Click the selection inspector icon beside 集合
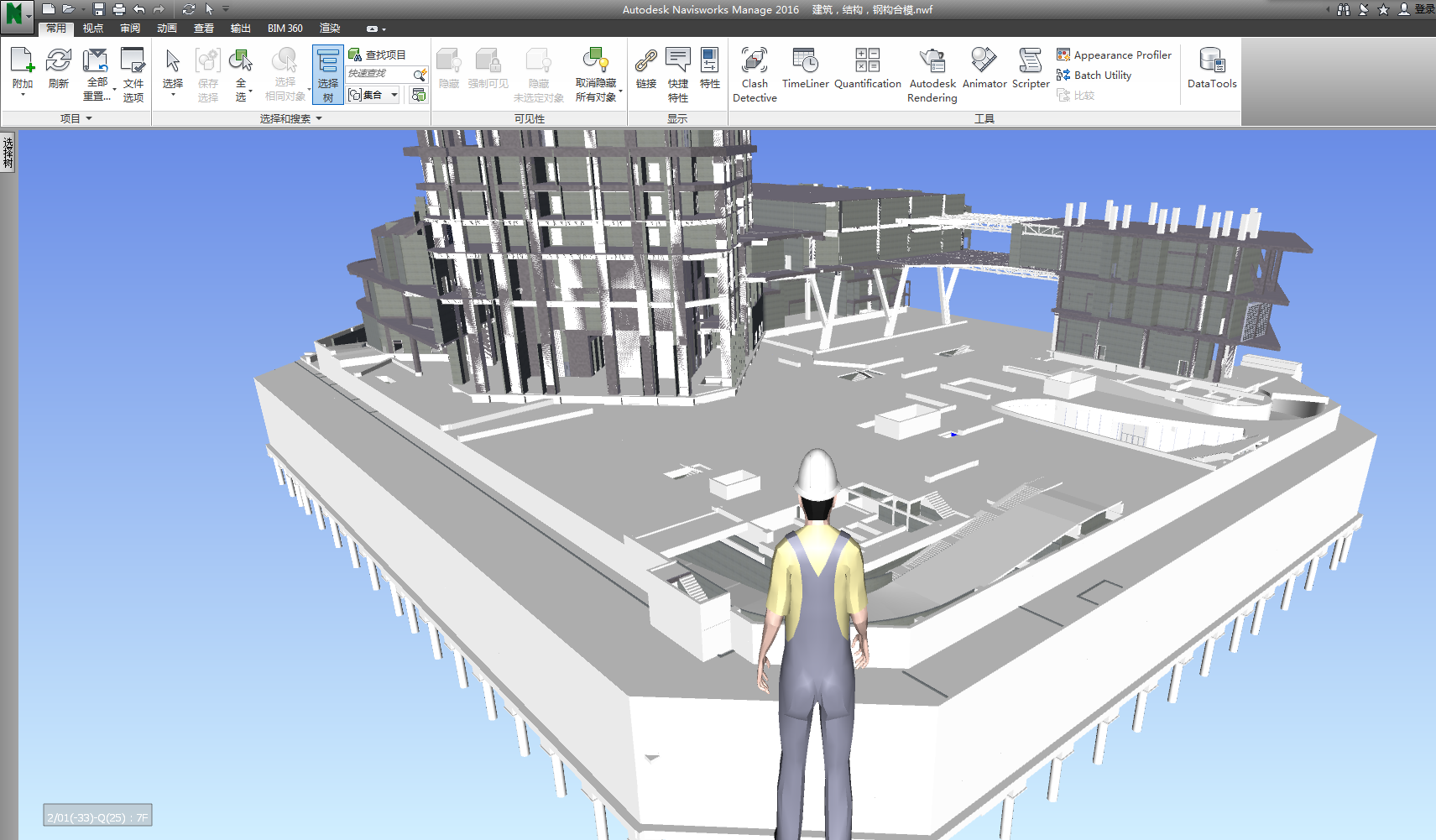The image size is (1436, 840). tap(418, 95)
